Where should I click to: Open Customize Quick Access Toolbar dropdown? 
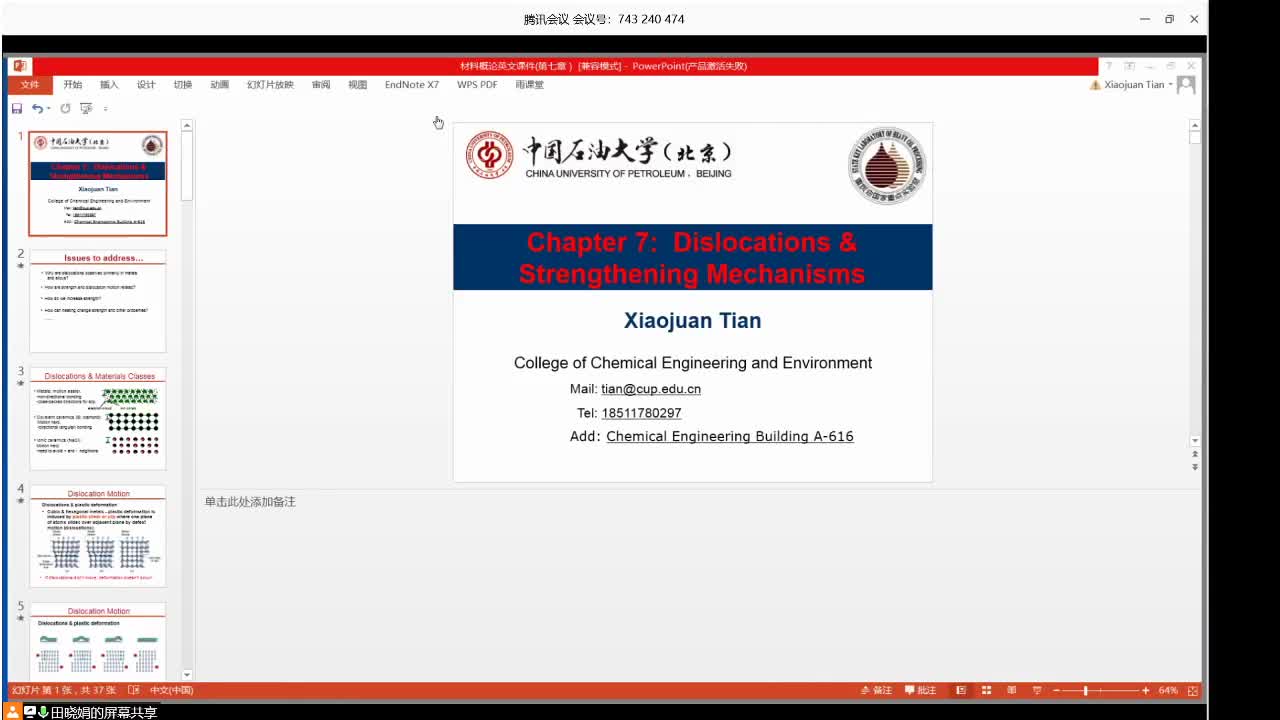105,108
